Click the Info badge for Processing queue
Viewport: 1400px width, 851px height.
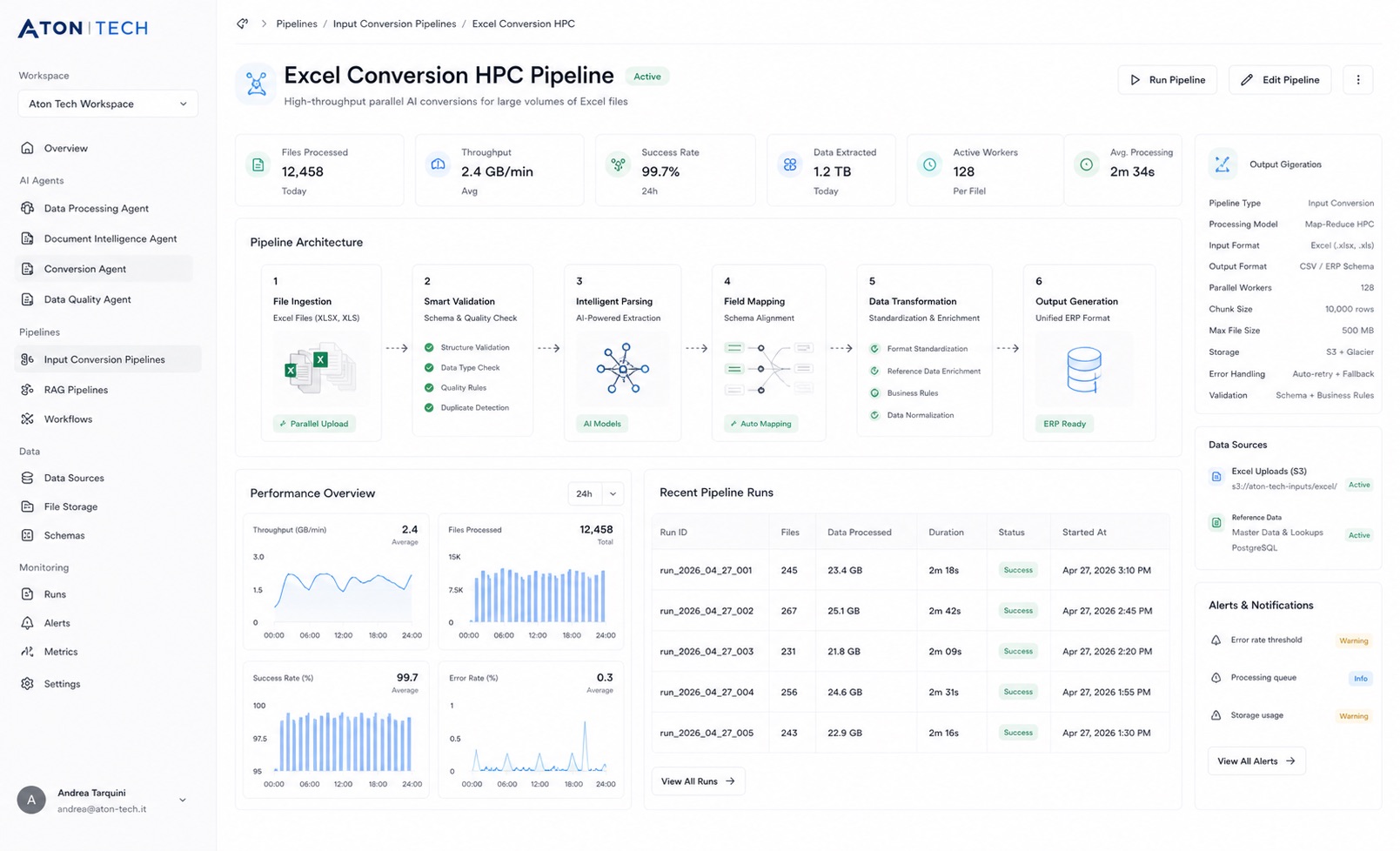tap(1360, 679)
